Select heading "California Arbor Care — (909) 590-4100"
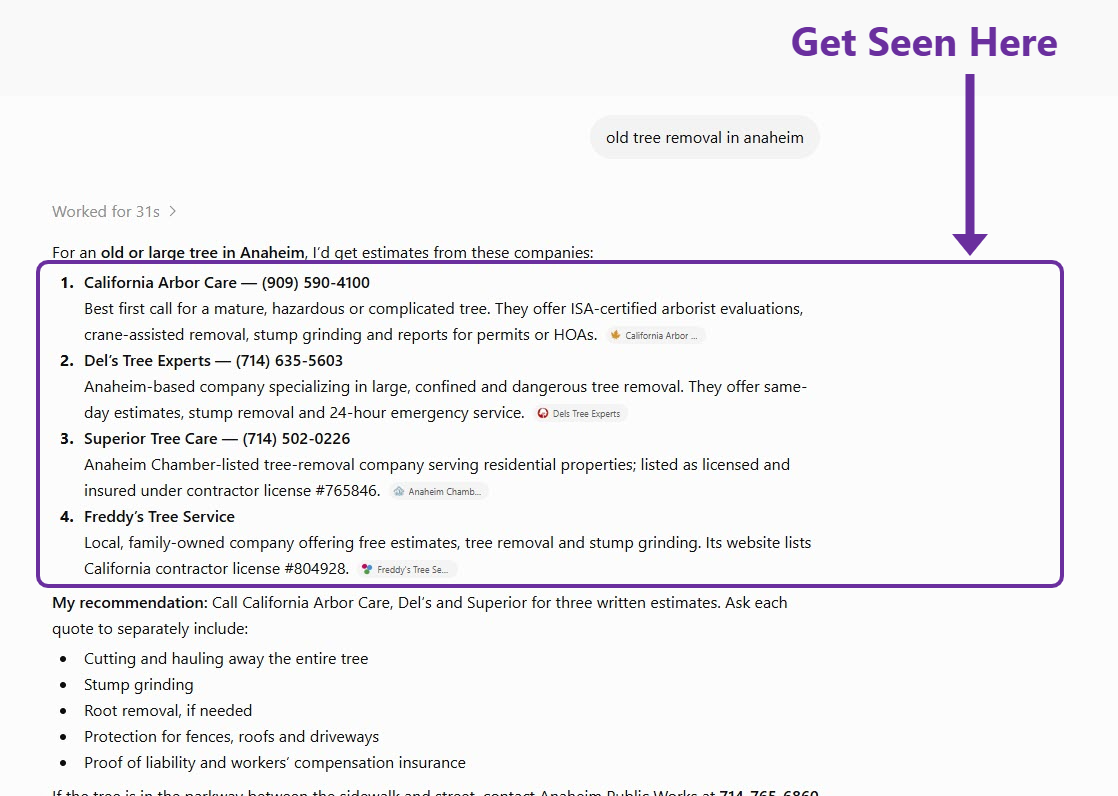This screenshot has height=796, width=1118. [x=227, y=282]
